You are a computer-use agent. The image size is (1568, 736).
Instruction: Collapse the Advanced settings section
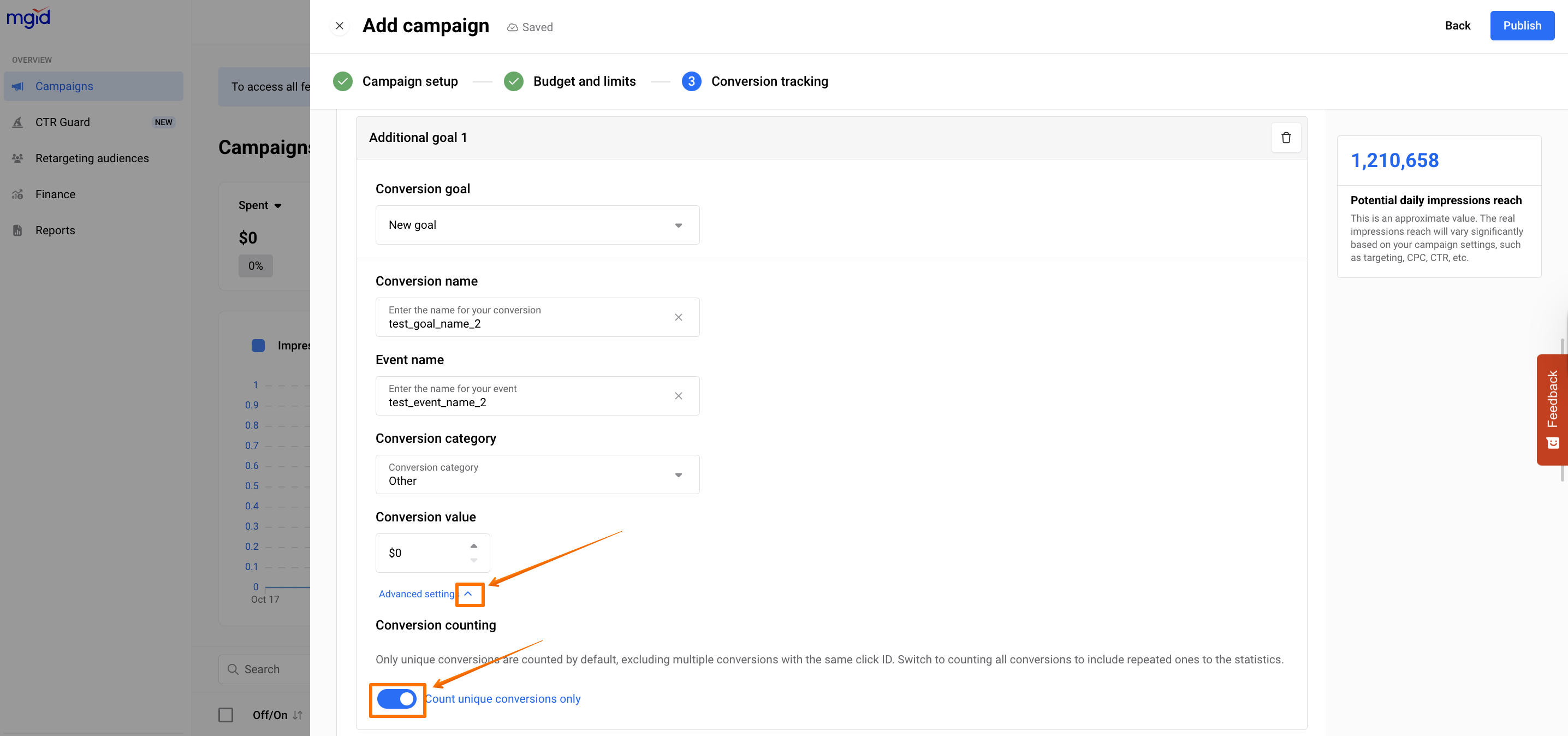point(467,593)
